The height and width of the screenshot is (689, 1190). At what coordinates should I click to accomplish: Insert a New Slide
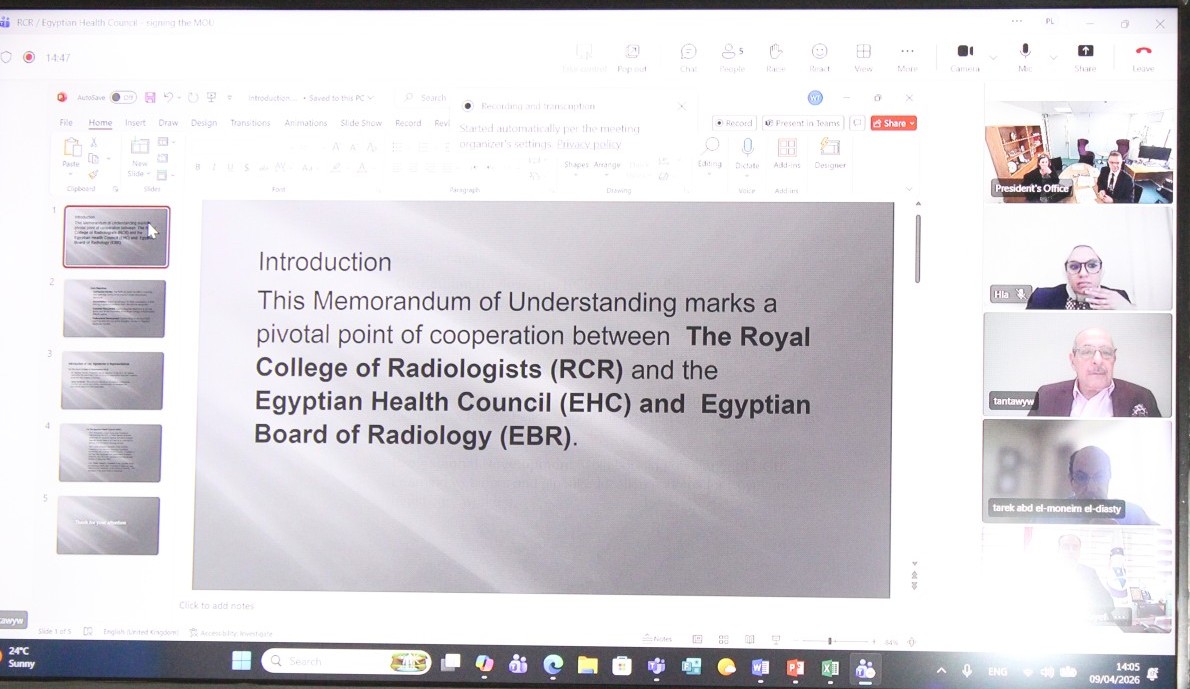click(x=140, y=157)
